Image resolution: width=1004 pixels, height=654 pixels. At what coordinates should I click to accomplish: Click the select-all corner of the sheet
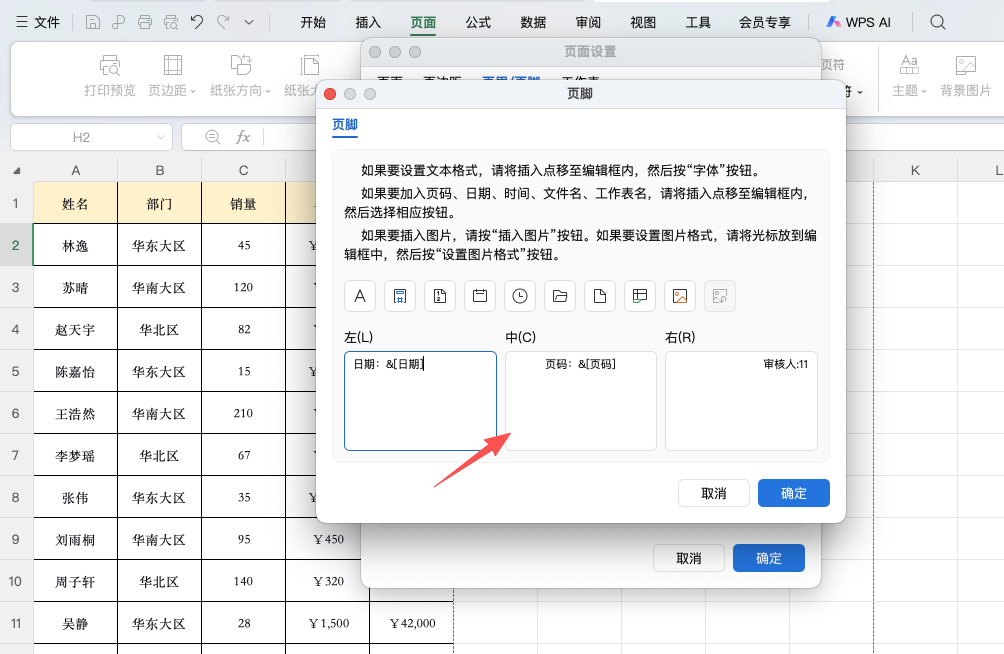point(17,170)
